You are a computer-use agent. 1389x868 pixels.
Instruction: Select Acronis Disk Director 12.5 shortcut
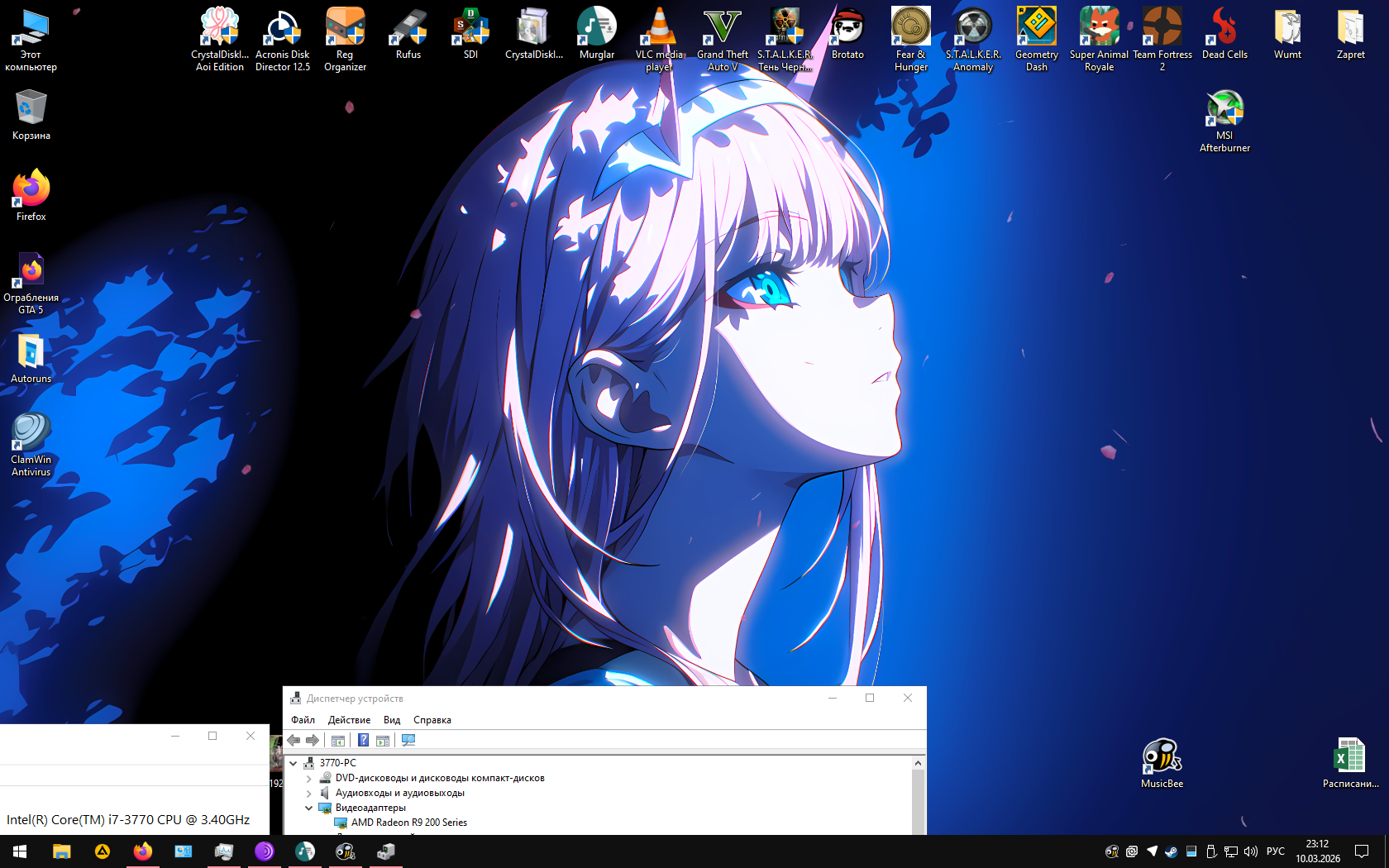[283, 40]
